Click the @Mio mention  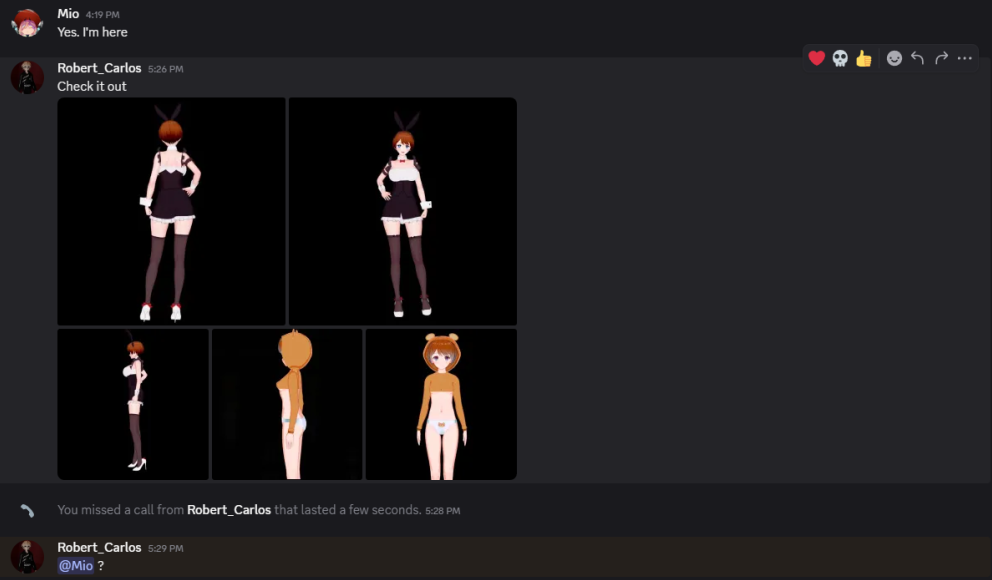click(75, 566)
